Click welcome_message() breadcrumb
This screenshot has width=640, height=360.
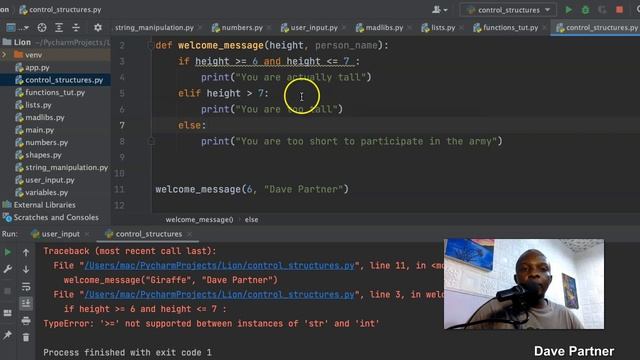[x=199, y=220]
